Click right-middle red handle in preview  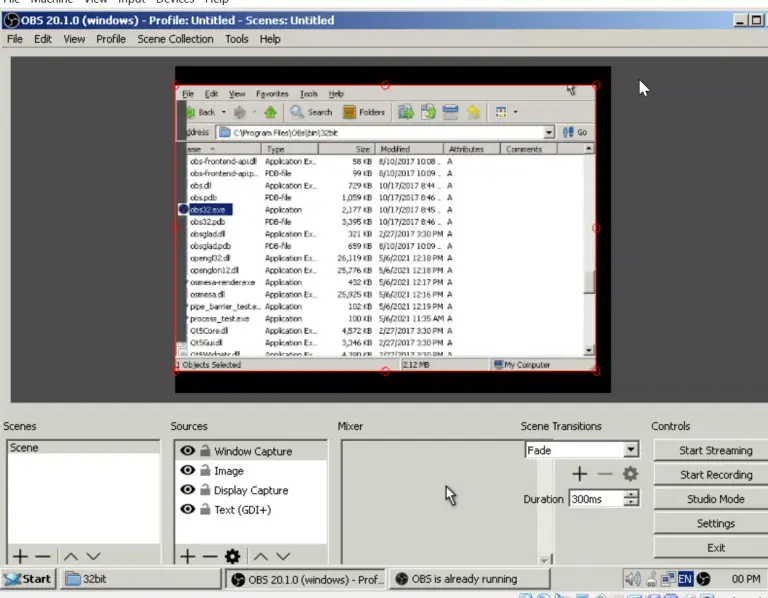tap(596, 228)
